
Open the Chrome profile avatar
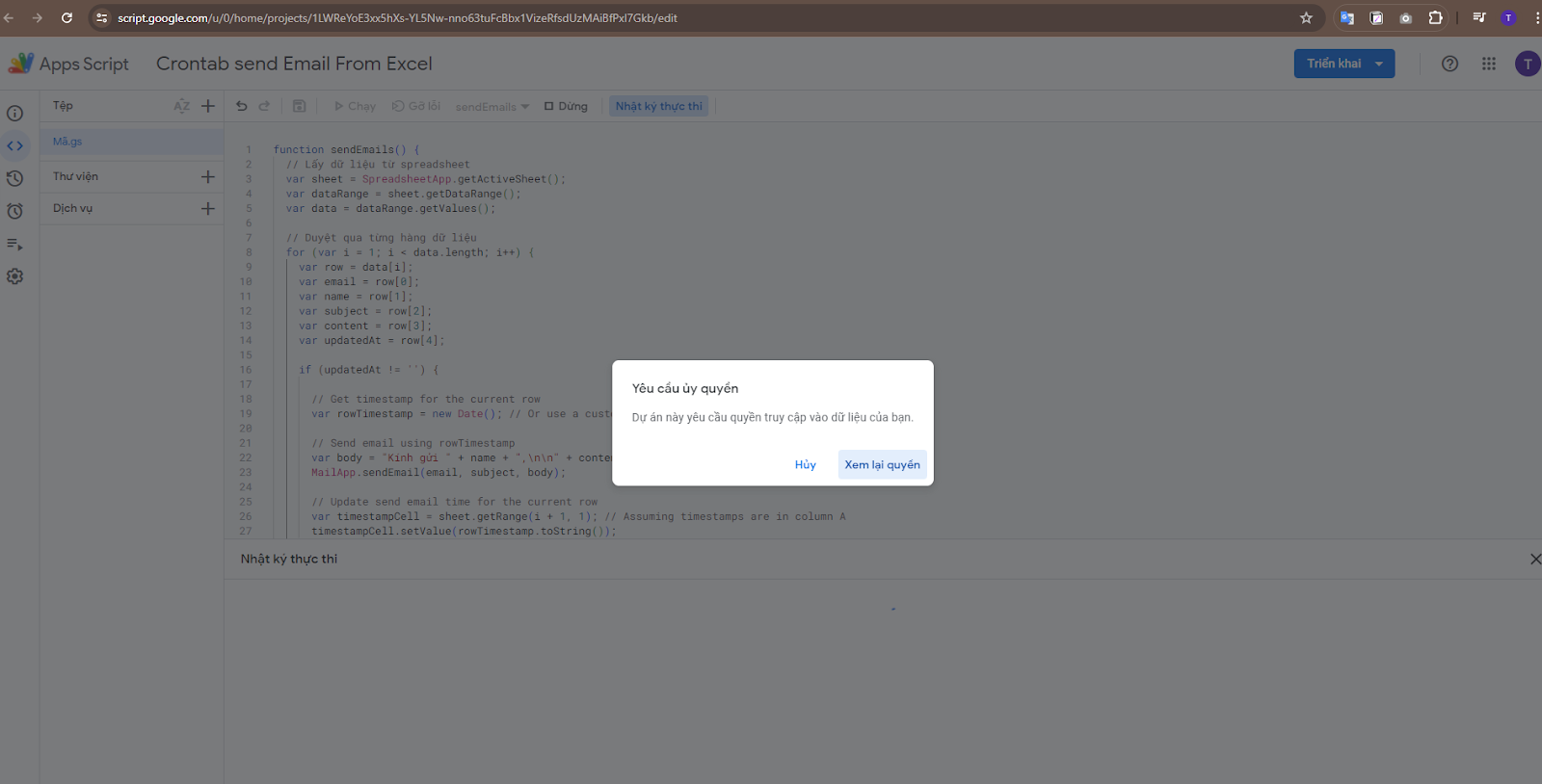coord(1508,17)
